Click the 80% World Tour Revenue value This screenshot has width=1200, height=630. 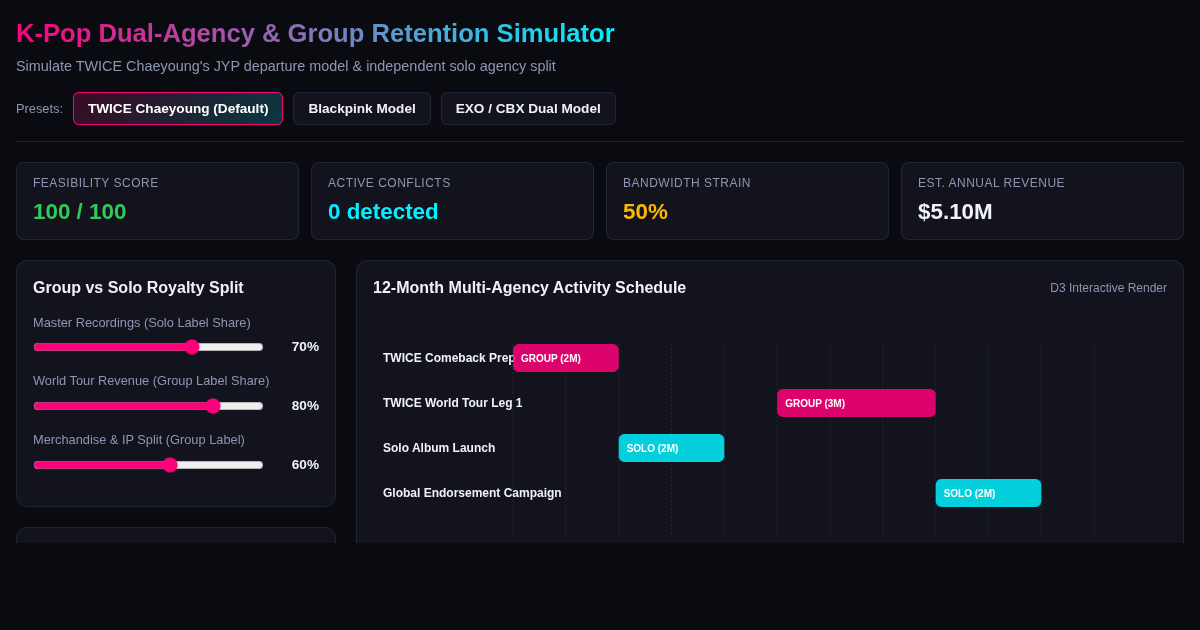pos(305,406)
